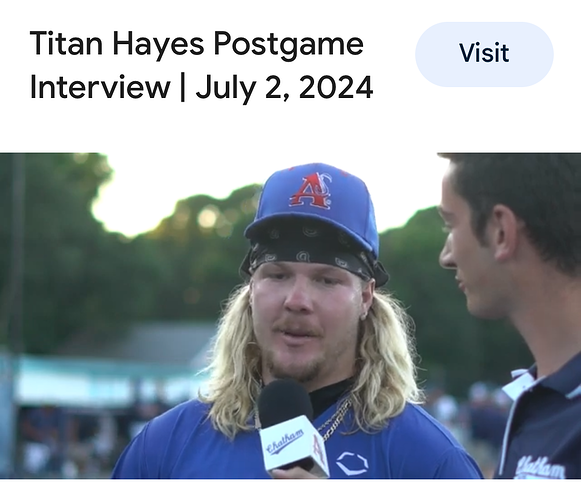Click the word "Postgame" in the title
This screenshot has width=581, height=500.
click(x=288, y=45)
